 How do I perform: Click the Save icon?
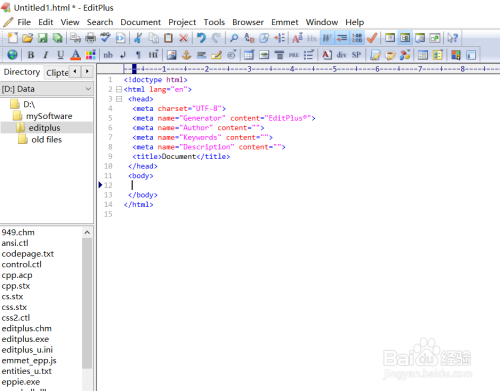[x=42, y=38]
